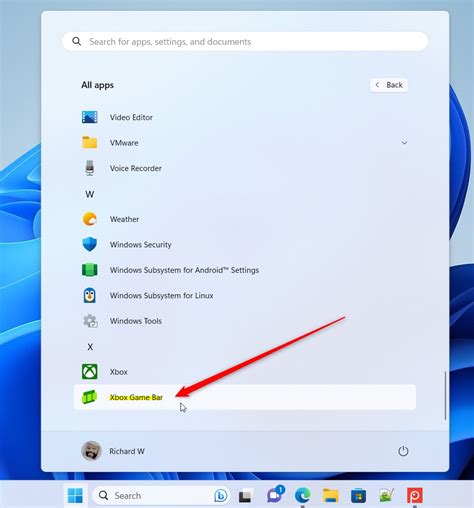
Task: Open the Chat app with notification badge
Action: [x=275, y=495]
